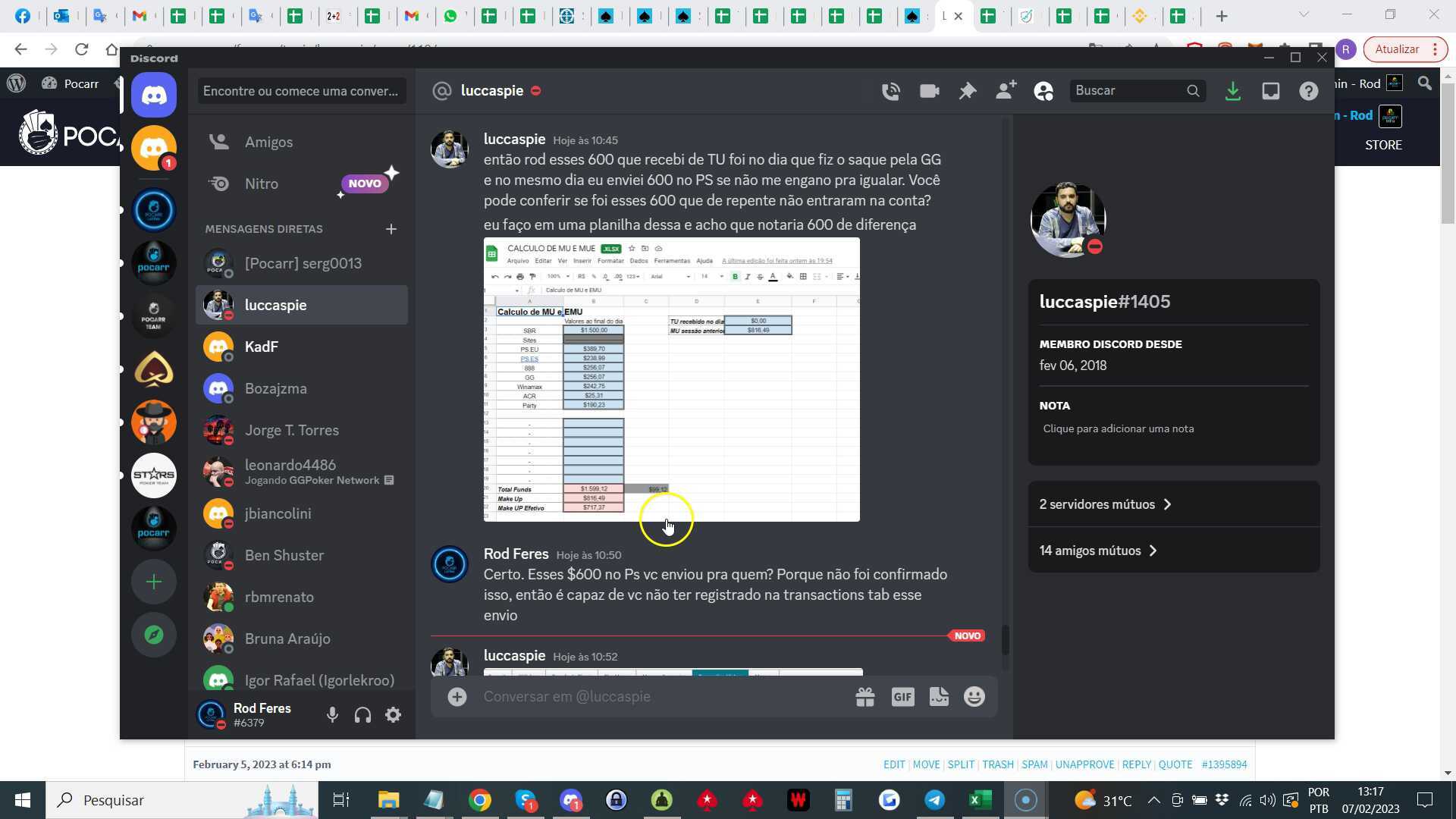The image size is (1456, 819).
Task: Start a video call with luccaspie
Action: pos(929,90)
